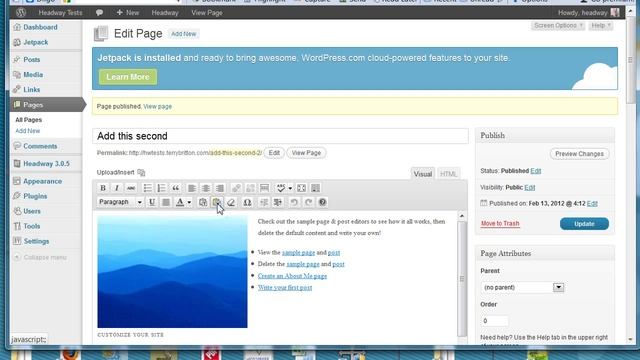This screenshot has width=640, height=360.
Task: Click the paste from Word icon
Action: coord(217,202)
